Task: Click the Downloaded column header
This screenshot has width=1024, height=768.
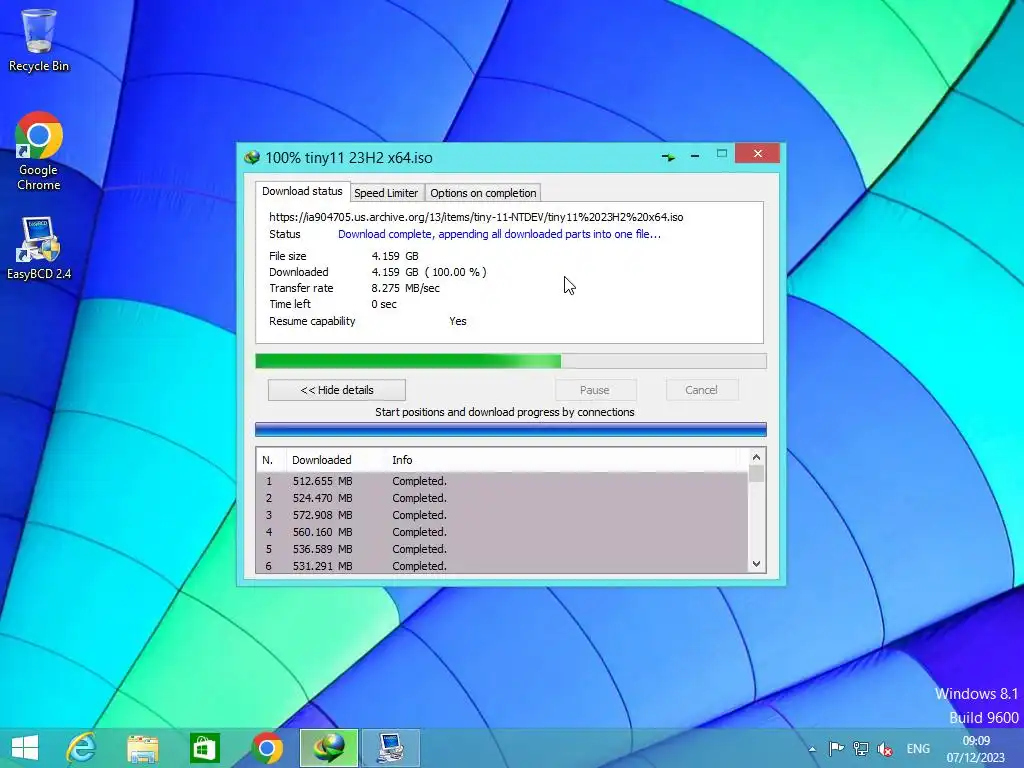Action: tap(336, 460)
